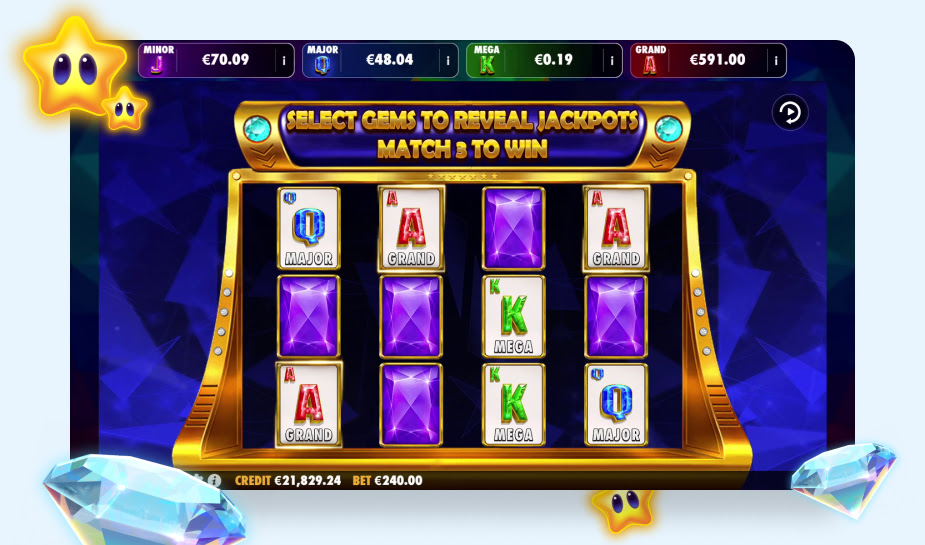Click the revealed Major Q card at top left
Viewport: 925px width, 545px height.
[x=309, y=228]
